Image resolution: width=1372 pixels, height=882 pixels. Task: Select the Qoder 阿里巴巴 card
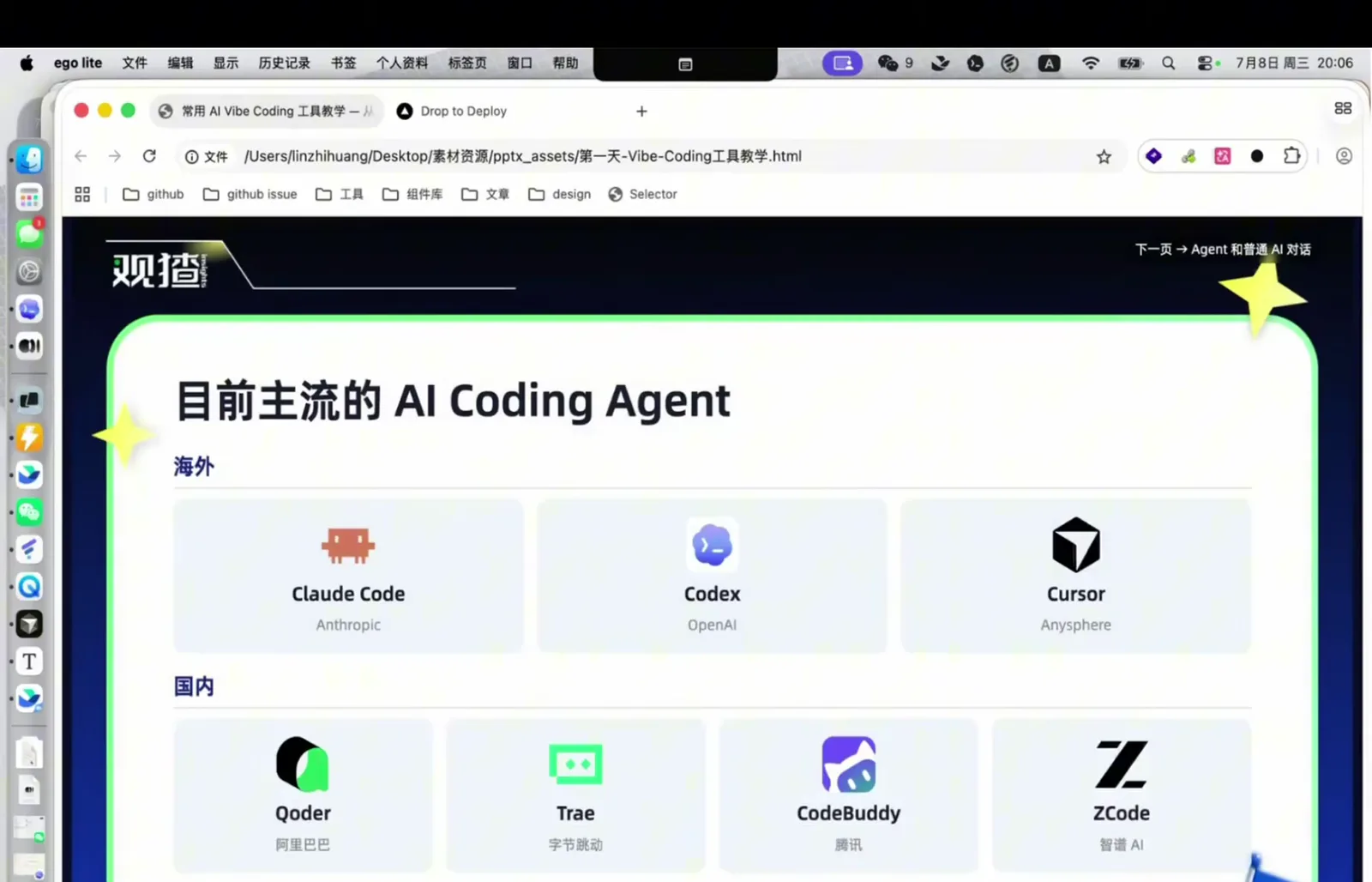303,795
